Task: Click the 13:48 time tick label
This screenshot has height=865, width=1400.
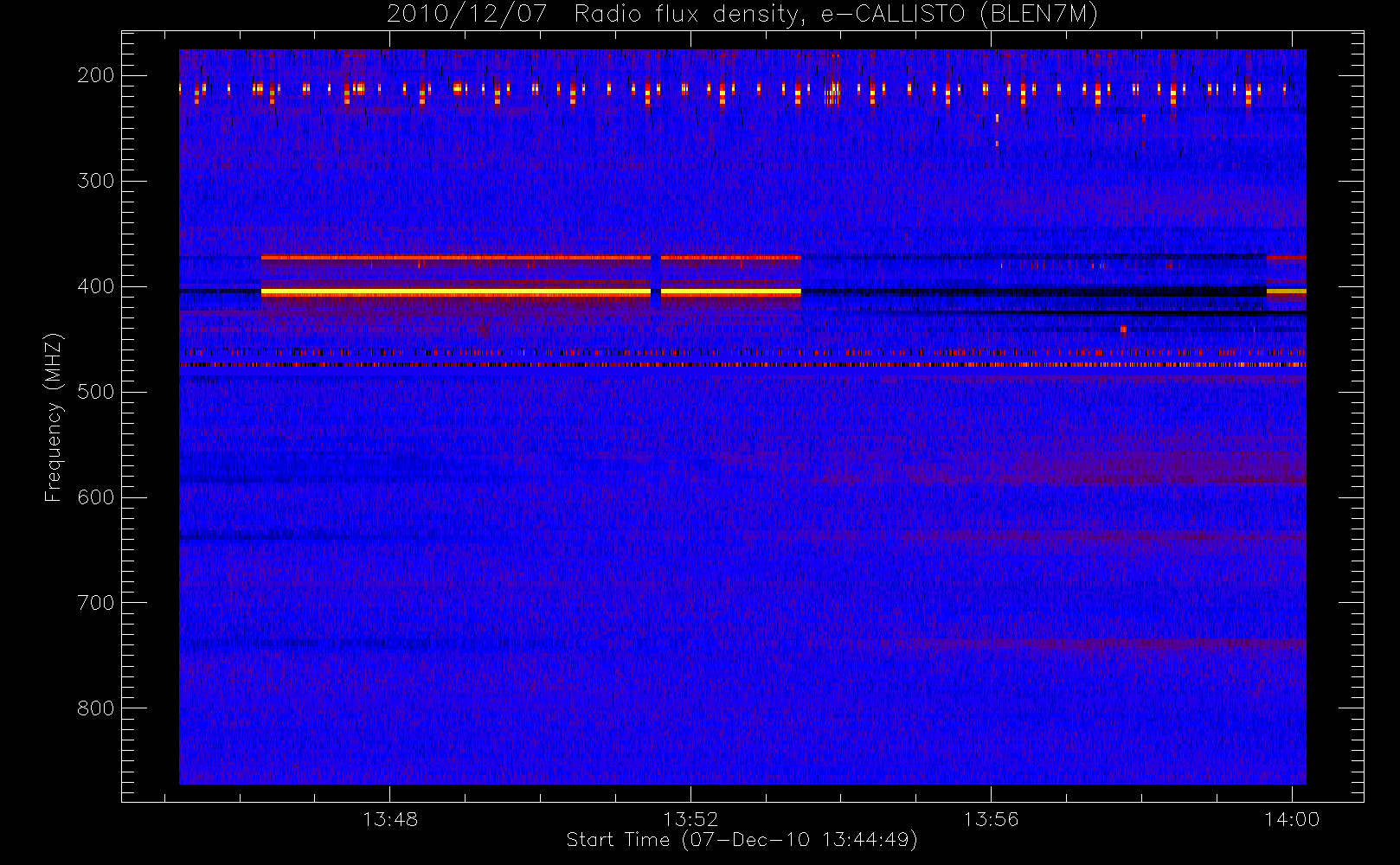Action: [390, 819]
